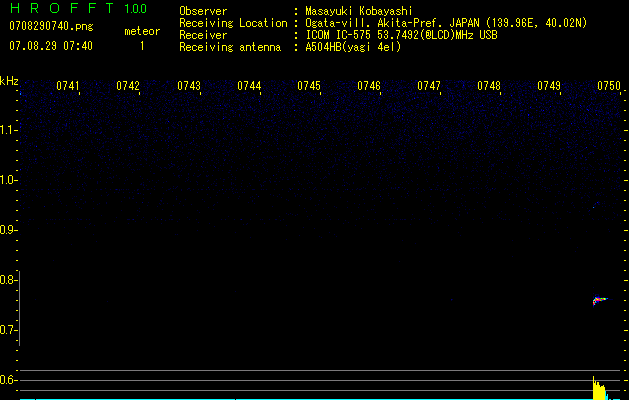Select the file name 0708290740.png
The height and width of the screenshot is (400, 629).
[51, 26]
